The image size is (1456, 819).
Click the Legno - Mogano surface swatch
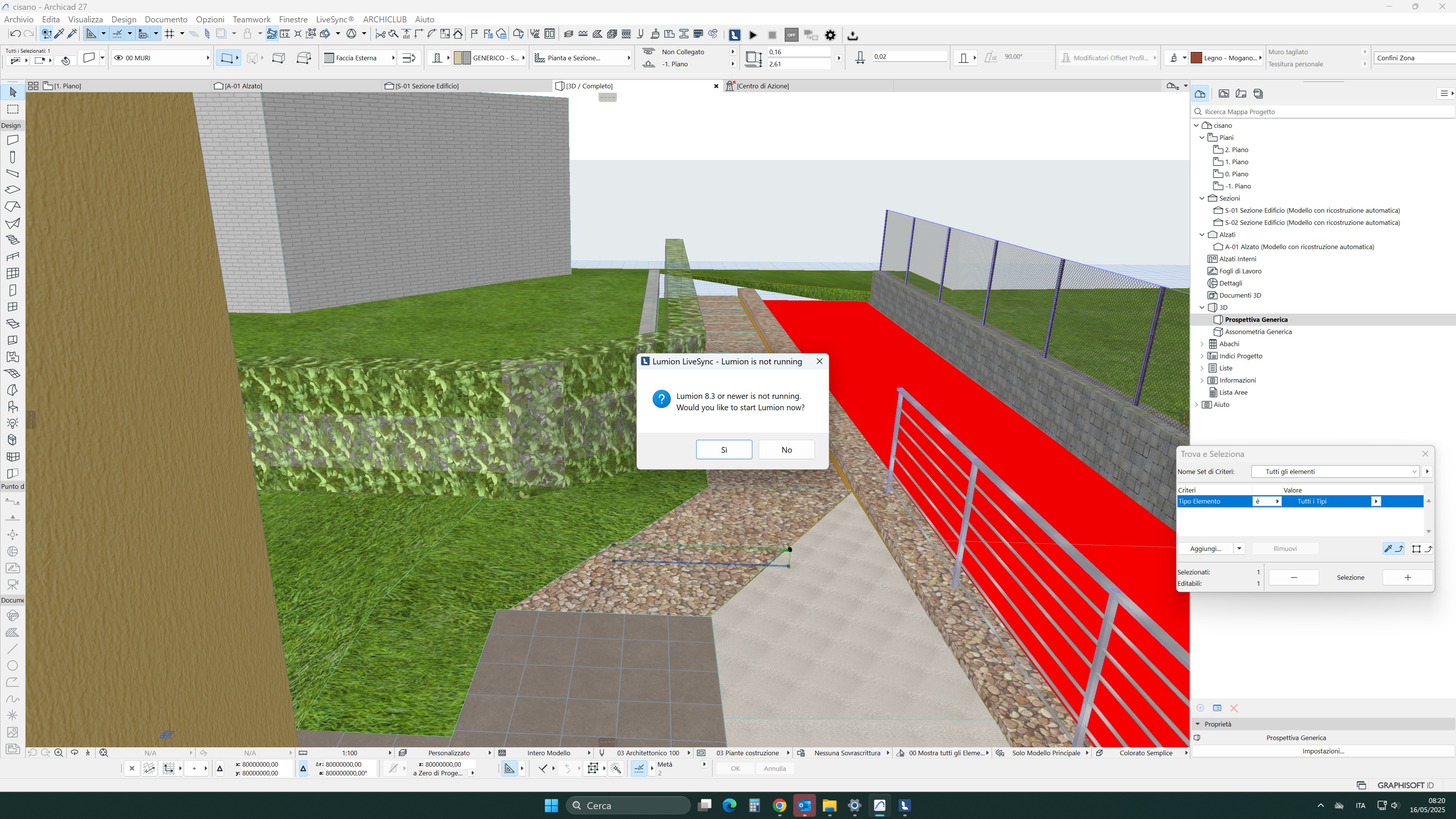(x=1196, y=58)
